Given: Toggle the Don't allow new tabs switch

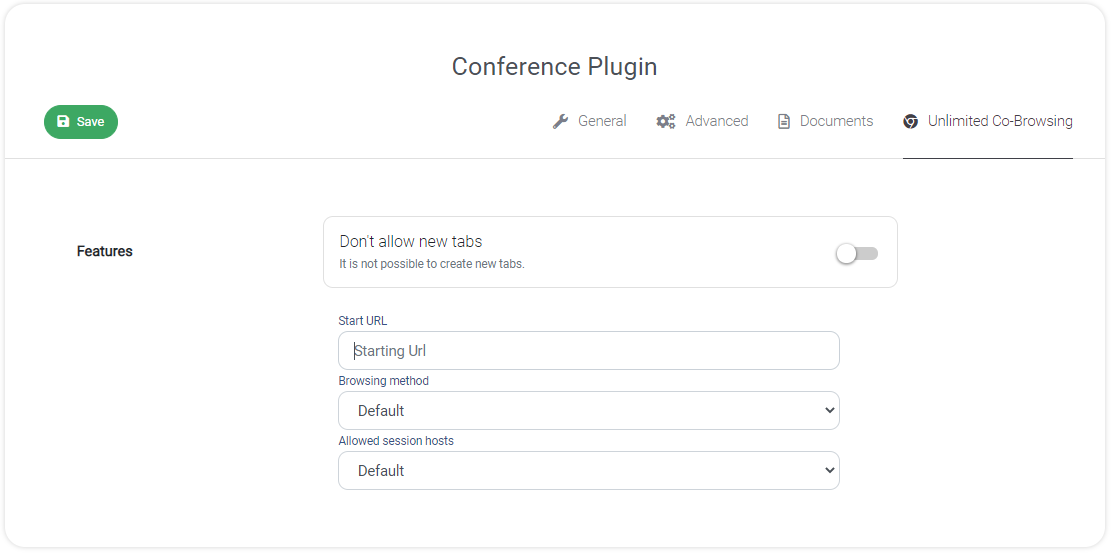Looking at the screenshot, I should point(857,253).
